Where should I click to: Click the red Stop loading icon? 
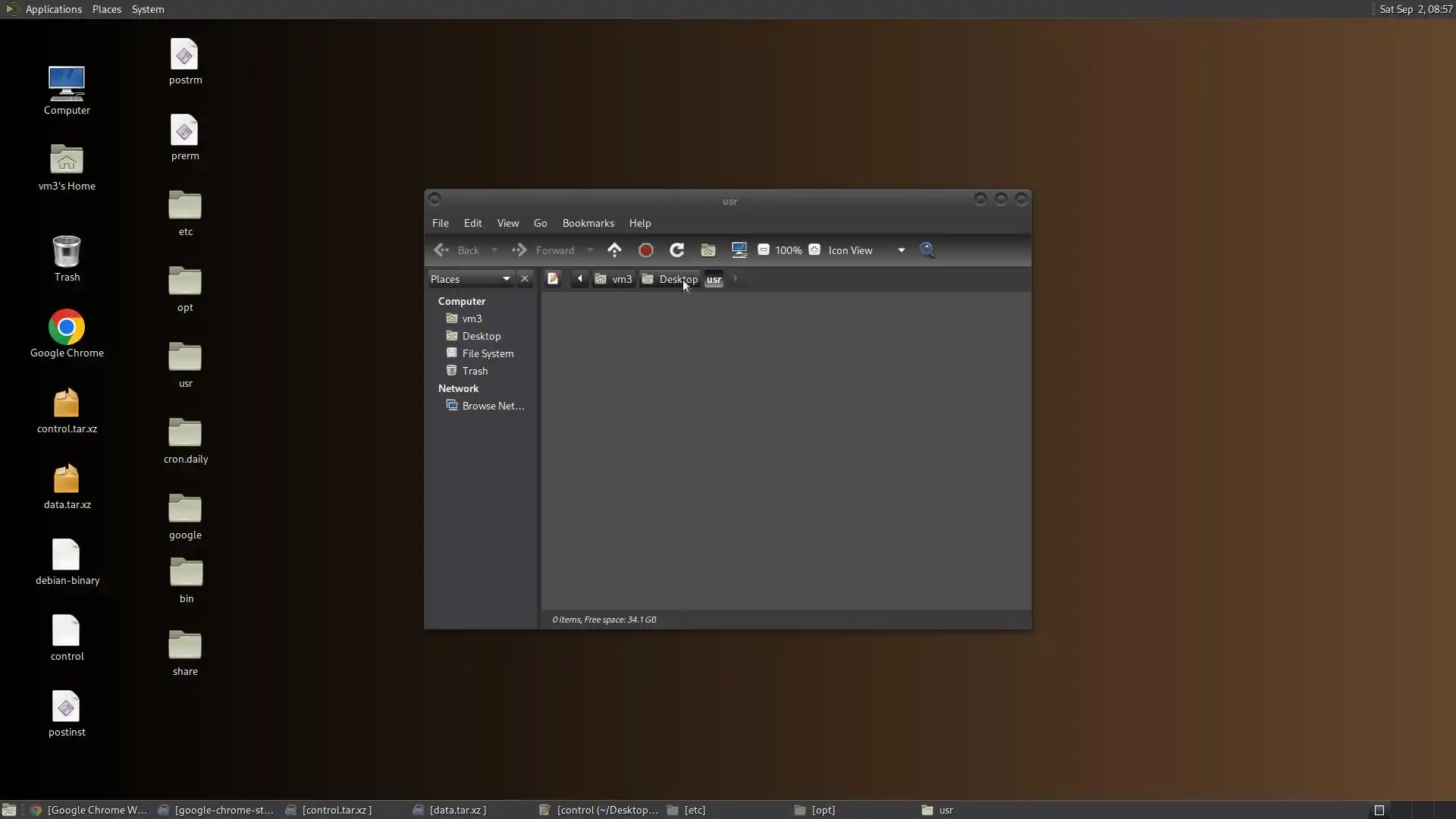pyautogui.click(x=646, y=249)
